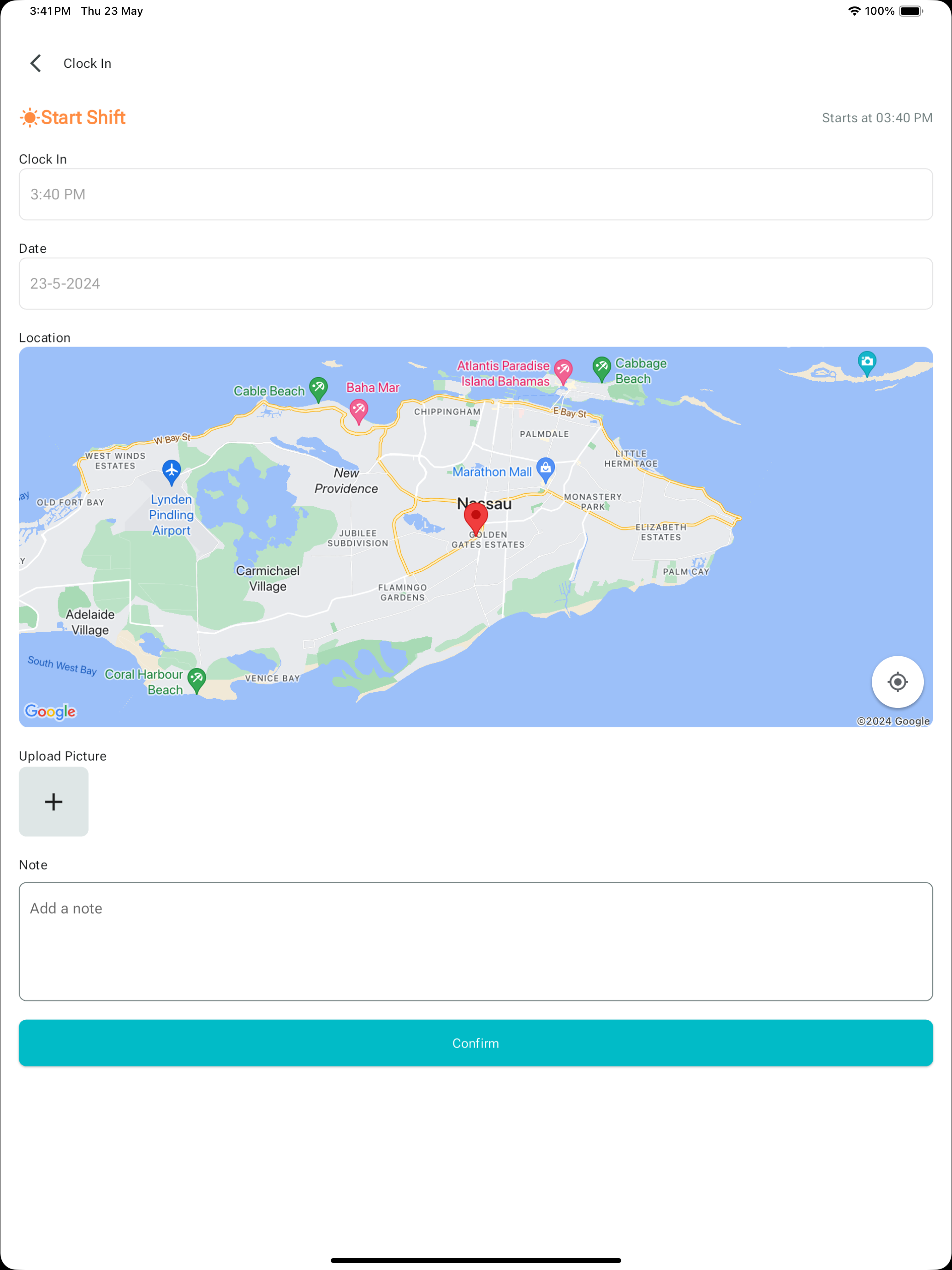Tap the 'Thu 23 May' date in status bar
952x1270 pixels.
pyautogui.click(x=112, y=11)
